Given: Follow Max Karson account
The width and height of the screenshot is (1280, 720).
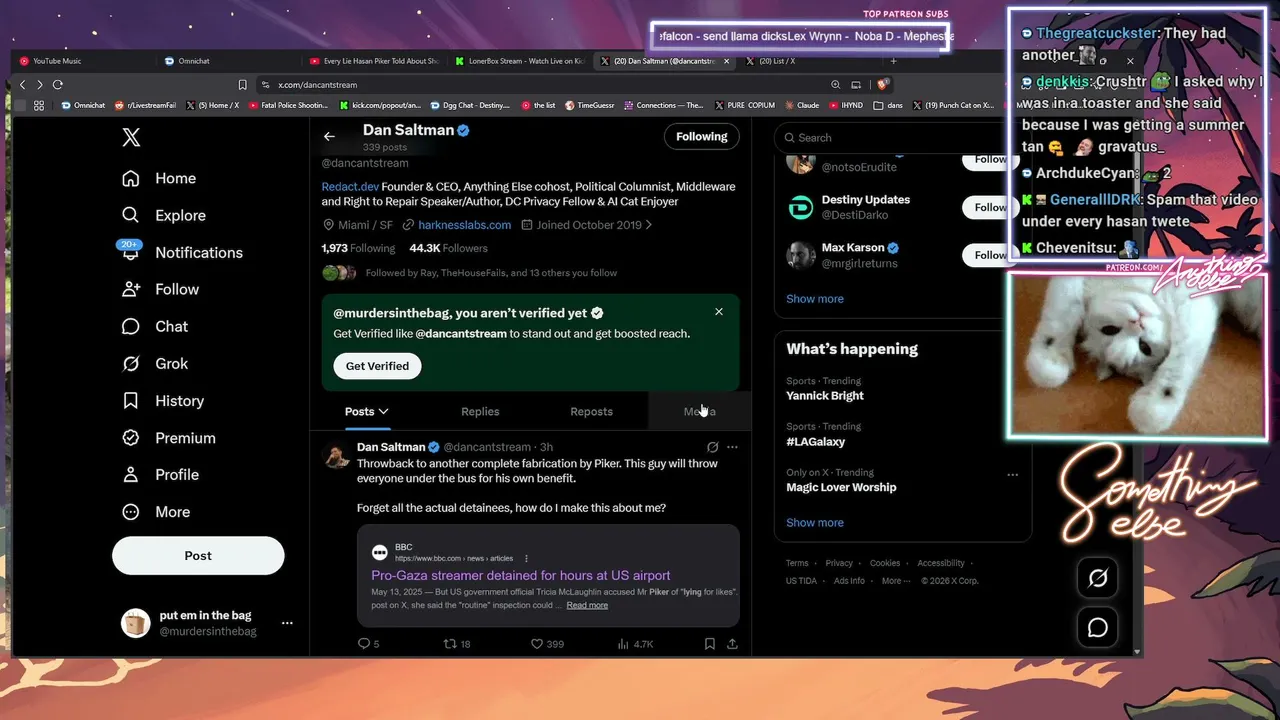Looking at the screenshot, I should [x=990, y=255].
